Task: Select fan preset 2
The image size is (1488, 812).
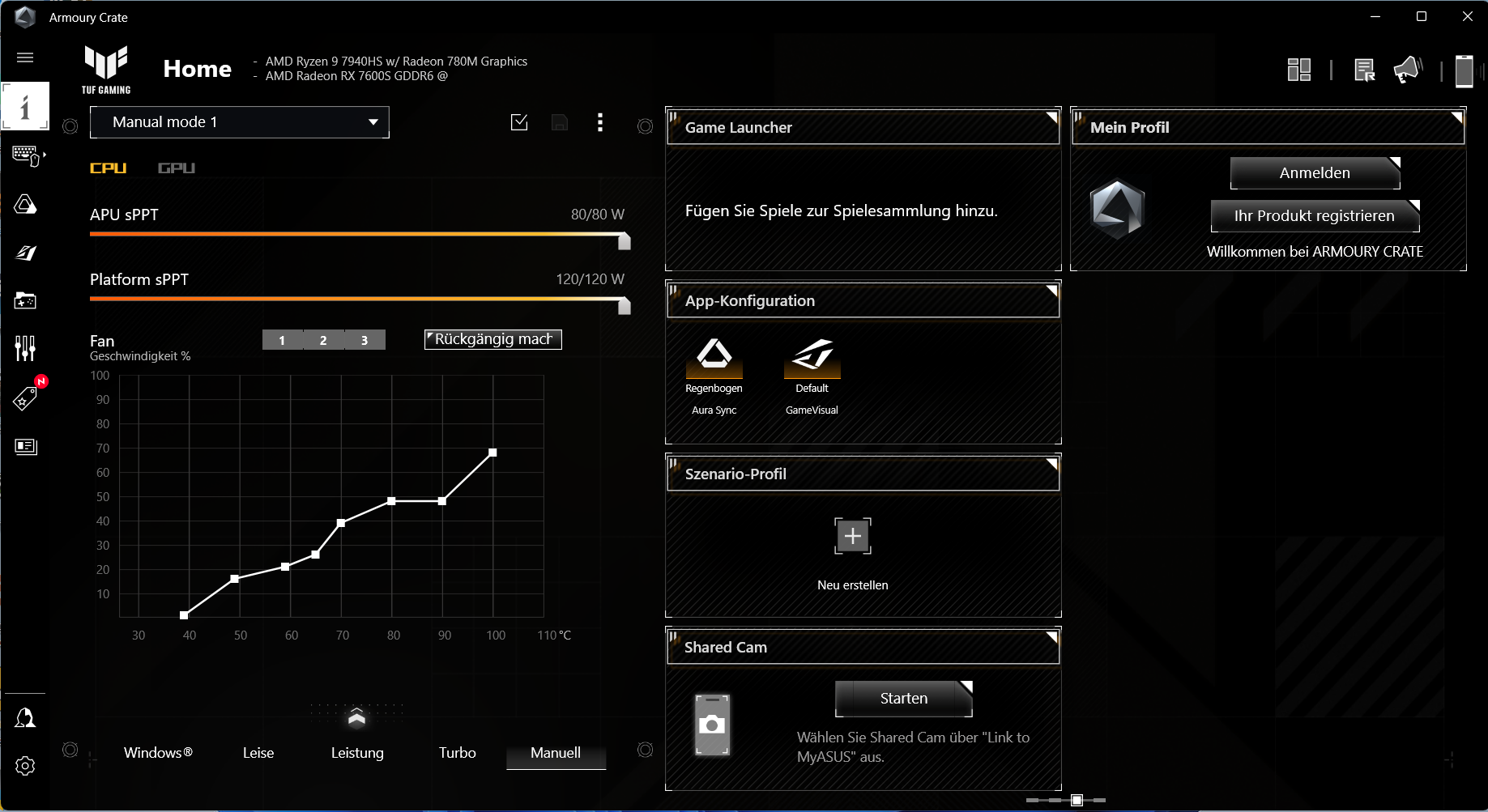Action: [323, 340]
